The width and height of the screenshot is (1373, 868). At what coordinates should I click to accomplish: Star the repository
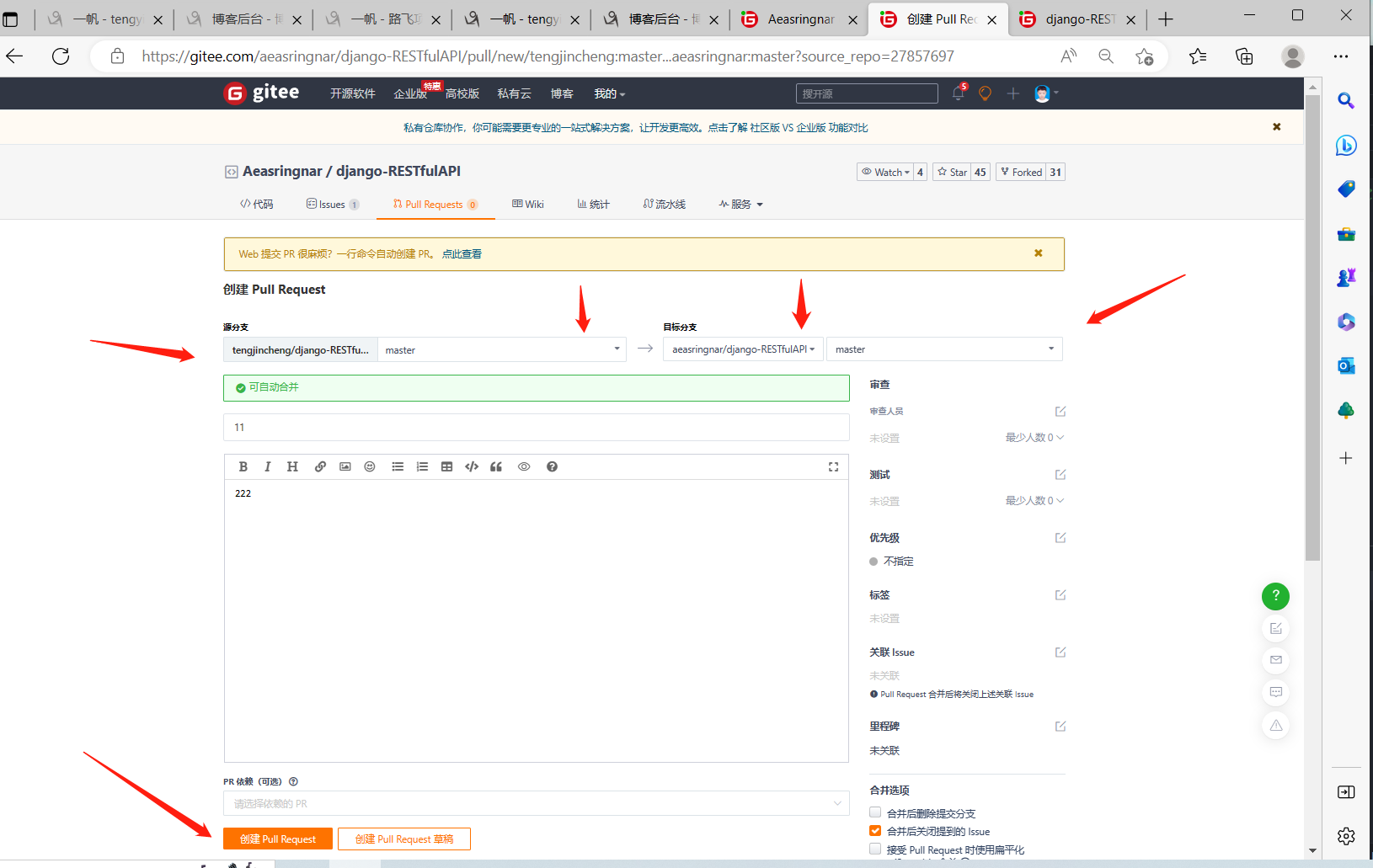[952, 172]
